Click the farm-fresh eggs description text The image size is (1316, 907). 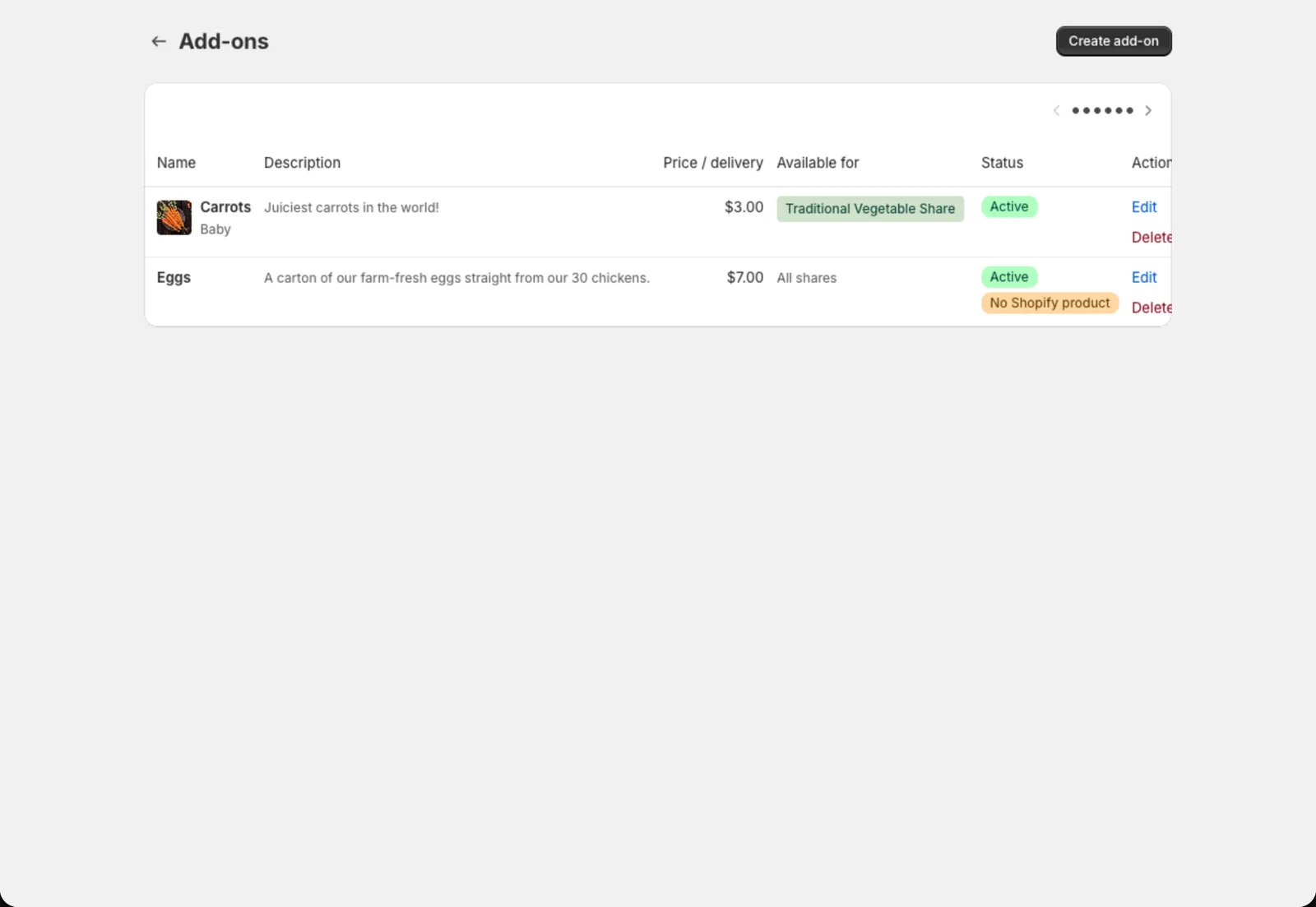(456, 278)
